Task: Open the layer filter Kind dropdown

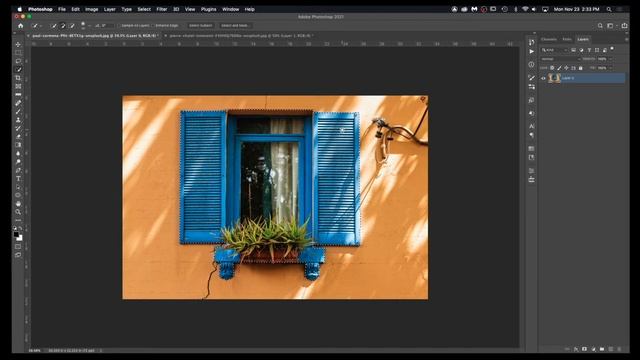Action: point(554,50)
